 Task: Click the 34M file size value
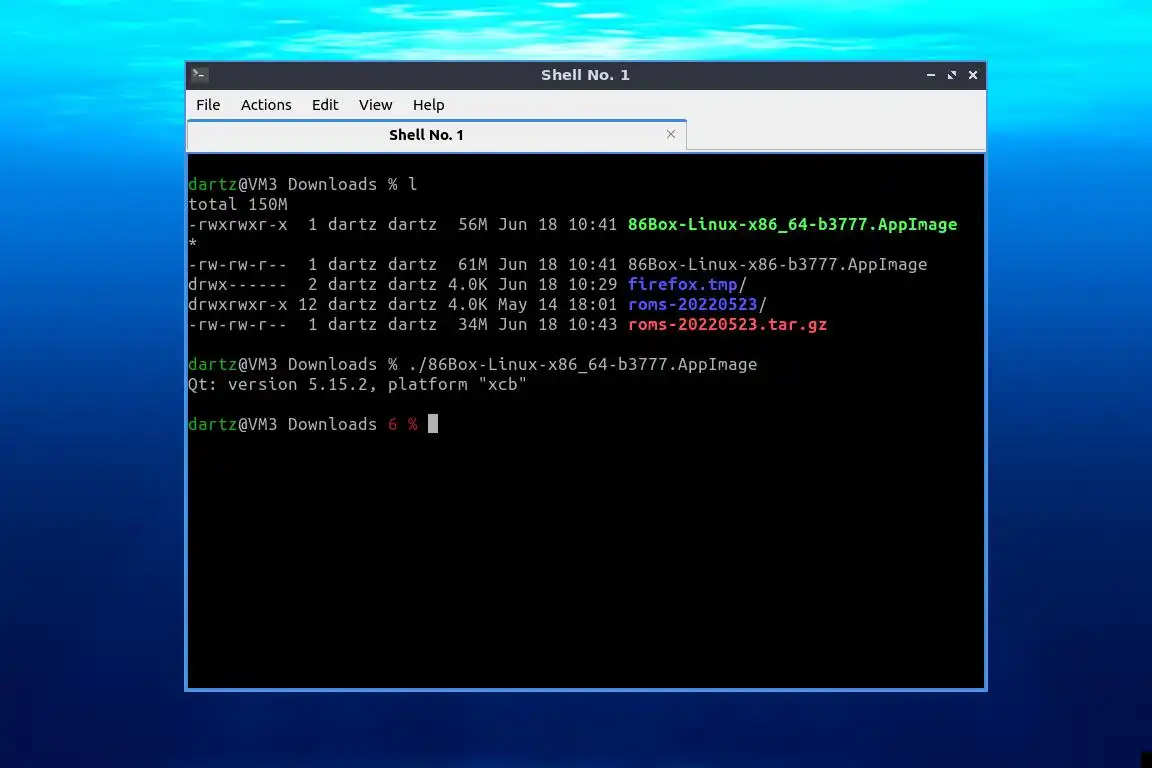coord(472,324)
